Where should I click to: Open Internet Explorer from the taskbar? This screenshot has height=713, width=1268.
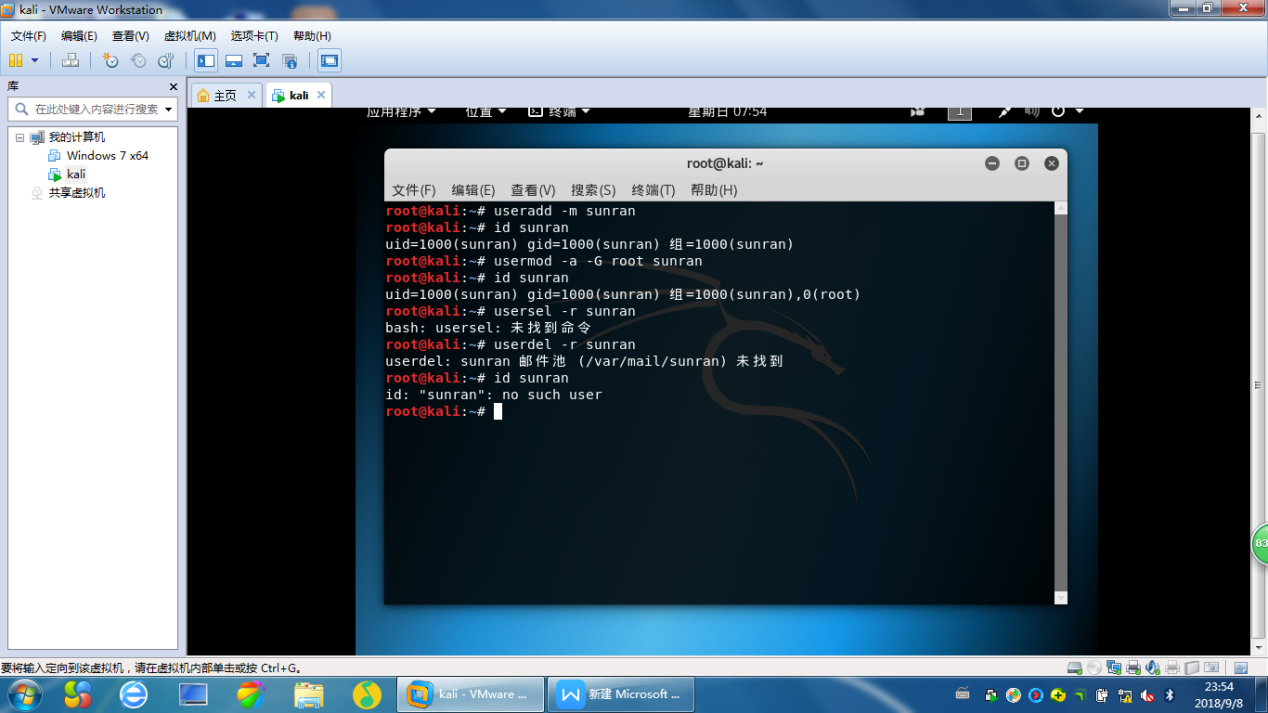[x=134, y=694]
